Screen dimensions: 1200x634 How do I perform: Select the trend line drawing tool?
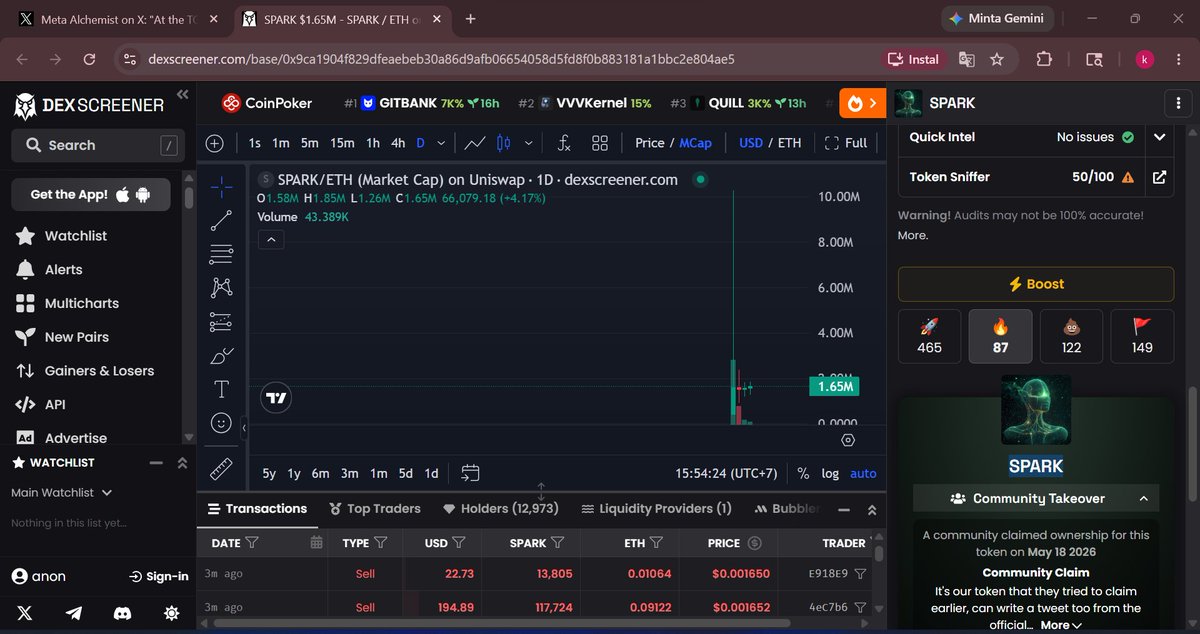[222, 220]
